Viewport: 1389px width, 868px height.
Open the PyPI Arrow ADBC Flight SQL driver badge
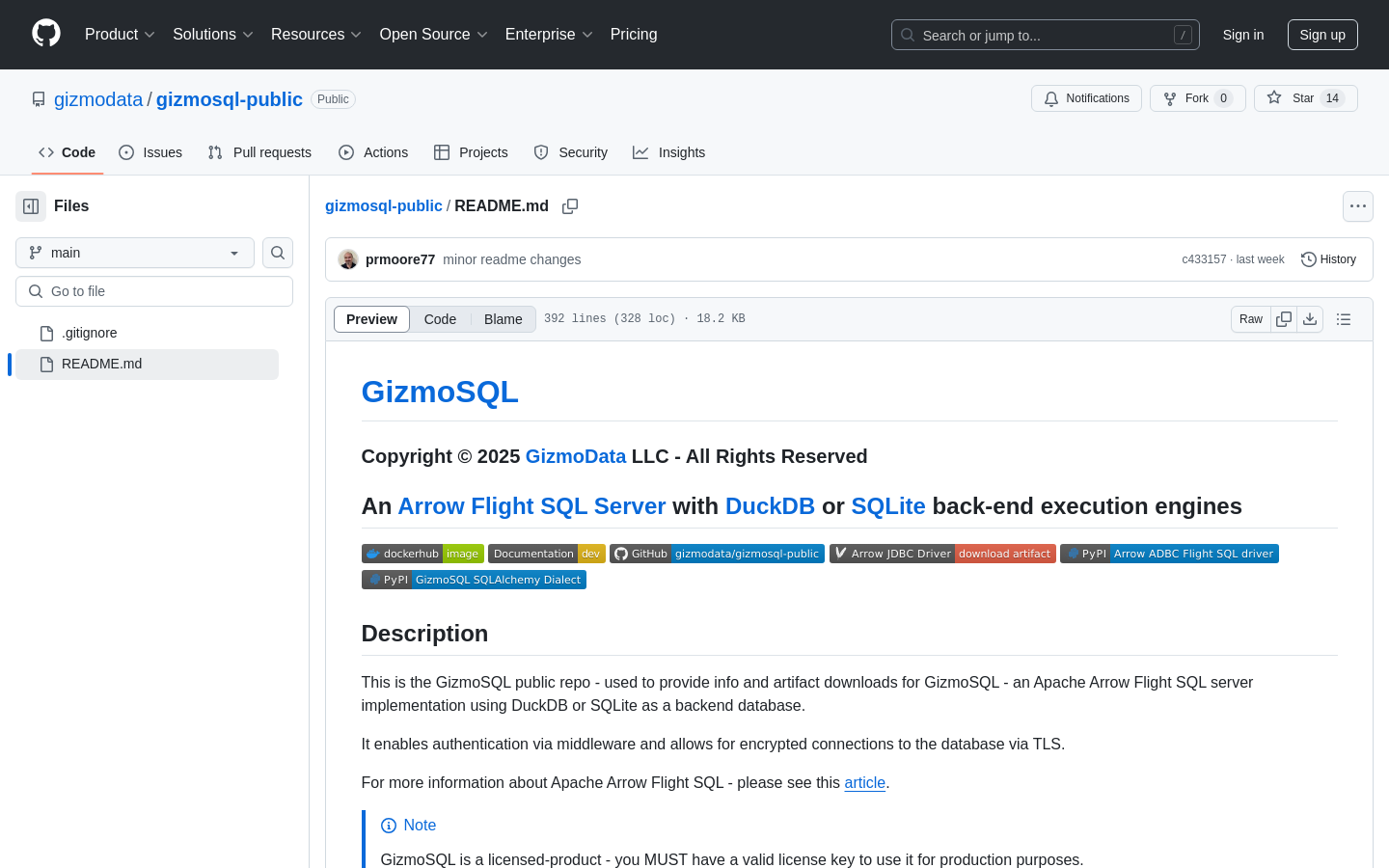1169,554
